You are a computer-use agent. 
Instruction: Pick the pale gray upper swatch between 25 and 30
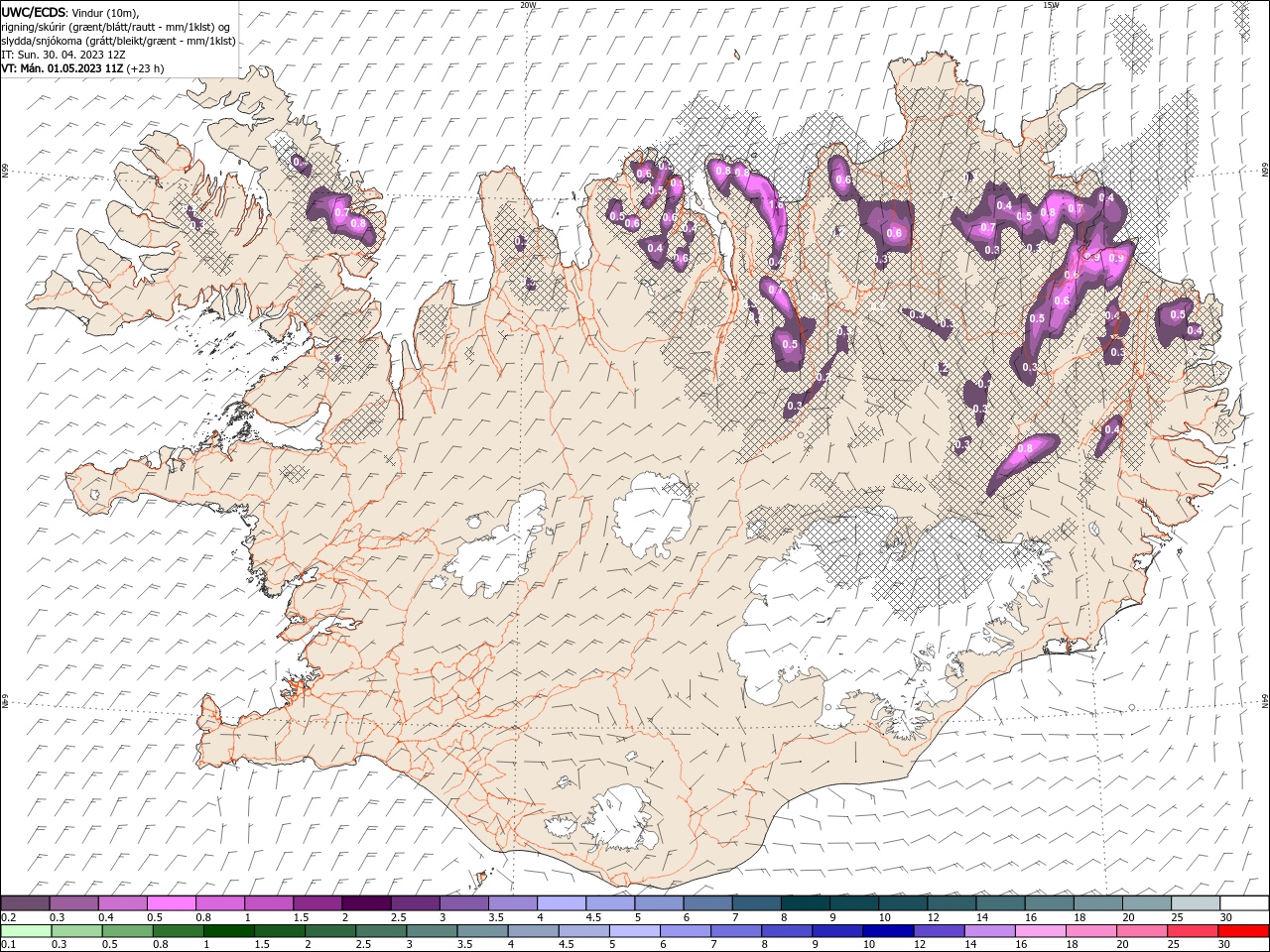[x=1195, y=902]
